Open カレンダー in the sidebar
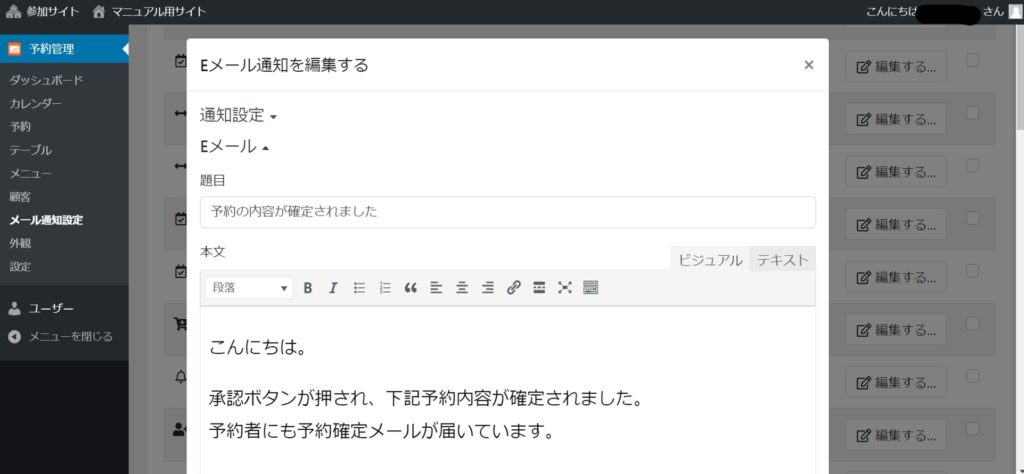This screenshot has height=474, width=1024. [x=36, y=103]
